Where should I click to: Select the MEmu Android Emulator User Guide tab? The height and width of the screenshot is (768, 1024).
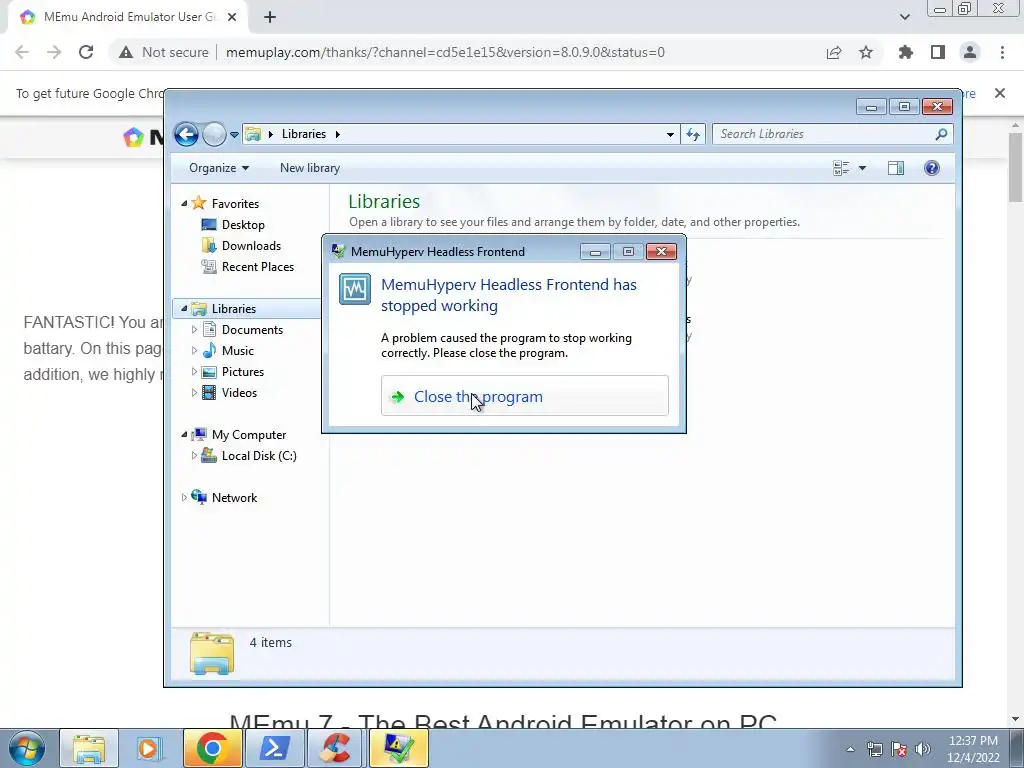tap(128, 18)
